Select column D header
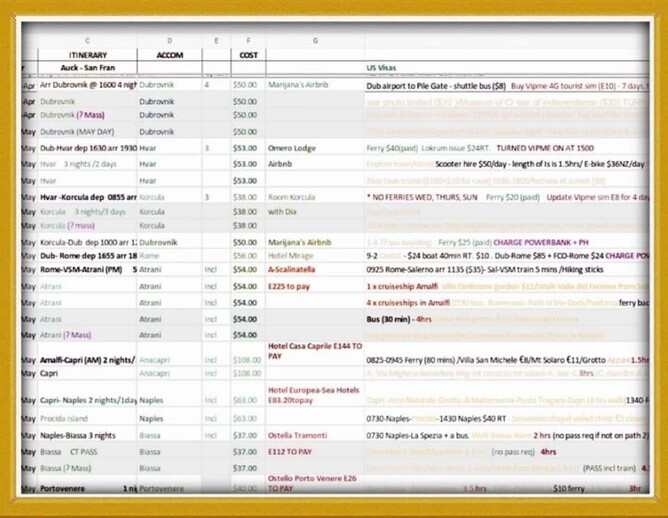The height and width of the screenshot is (518, 668). point(169,40)
